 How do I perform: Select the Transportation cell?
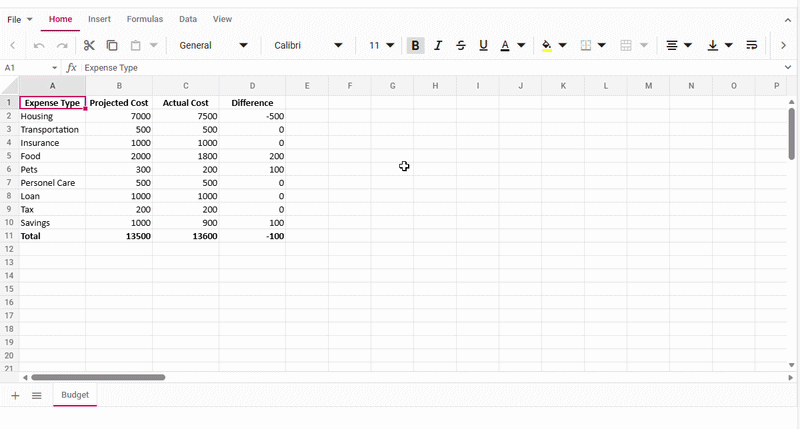(52, 130)
